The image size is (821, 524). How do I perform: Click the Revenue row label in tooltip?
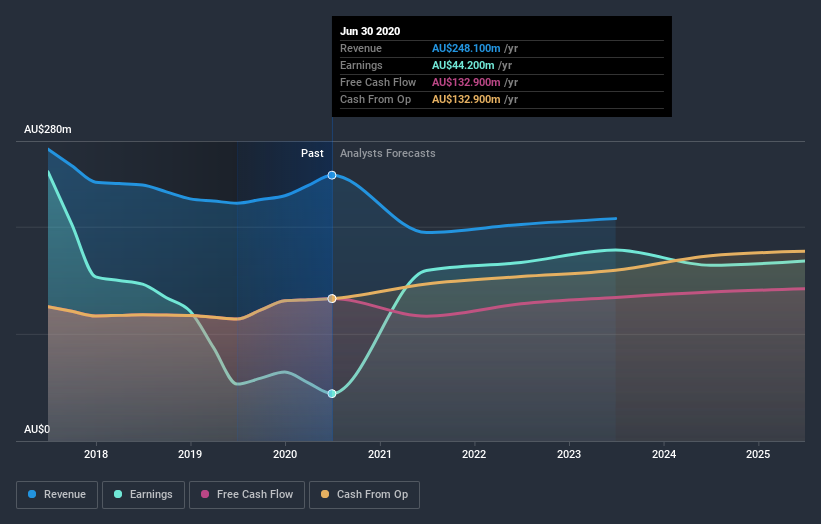pyautogui.click(x=361, y=48)
